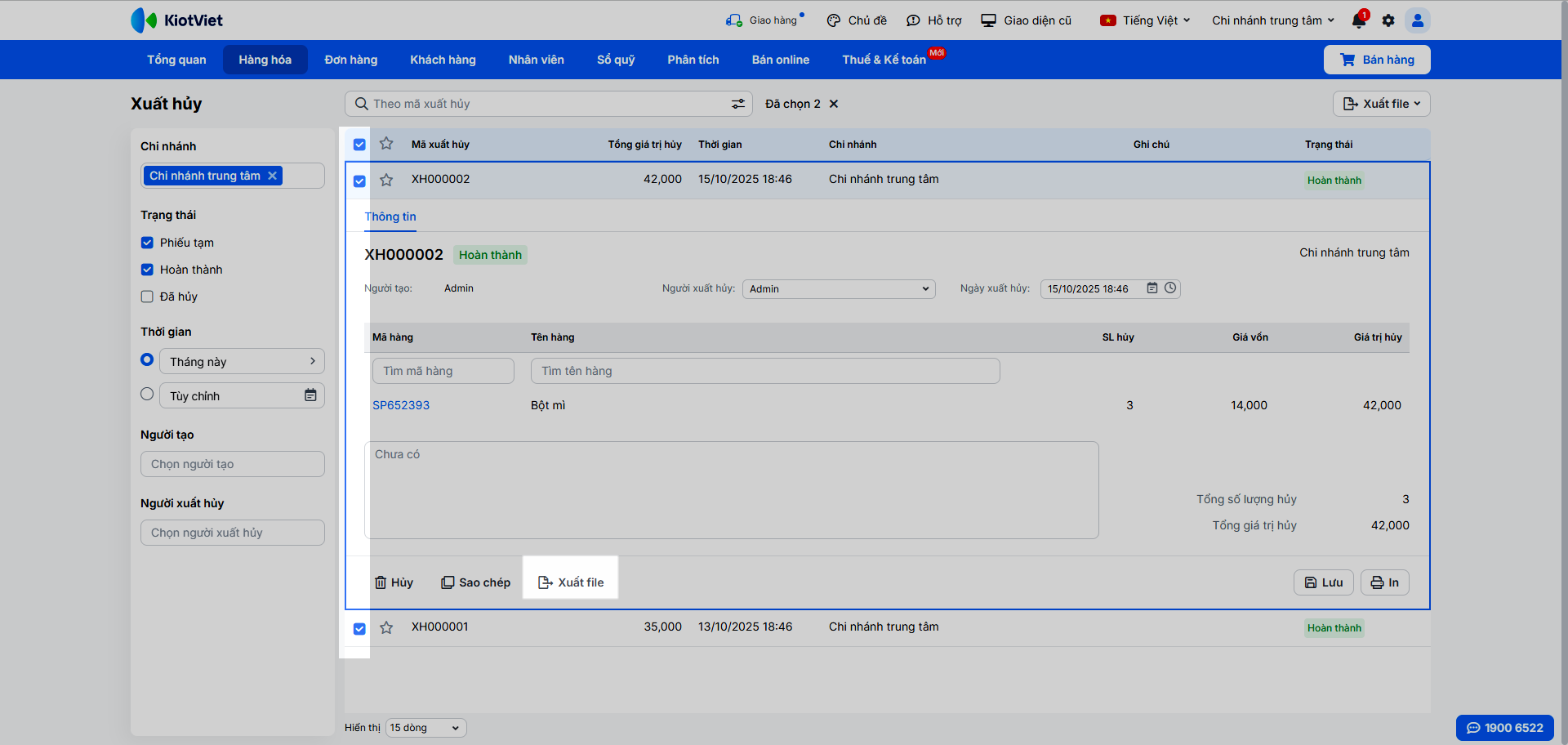Open Nhân viên menu

tap(537, 60)
